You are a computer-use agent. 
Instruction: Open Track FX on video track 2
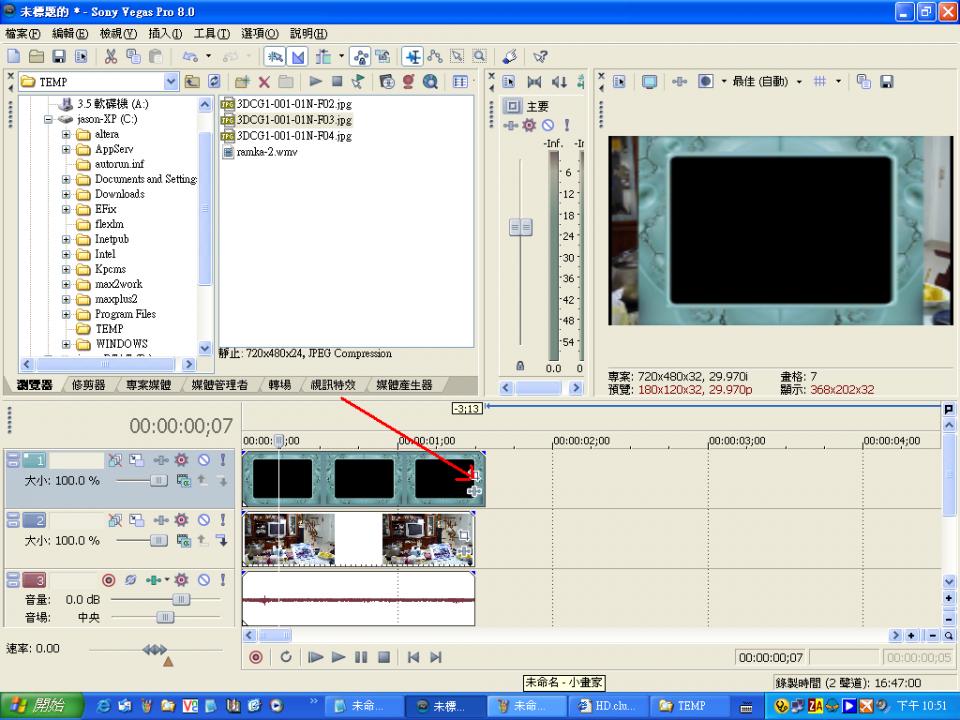pyautogui.click(x=159, y=520)
